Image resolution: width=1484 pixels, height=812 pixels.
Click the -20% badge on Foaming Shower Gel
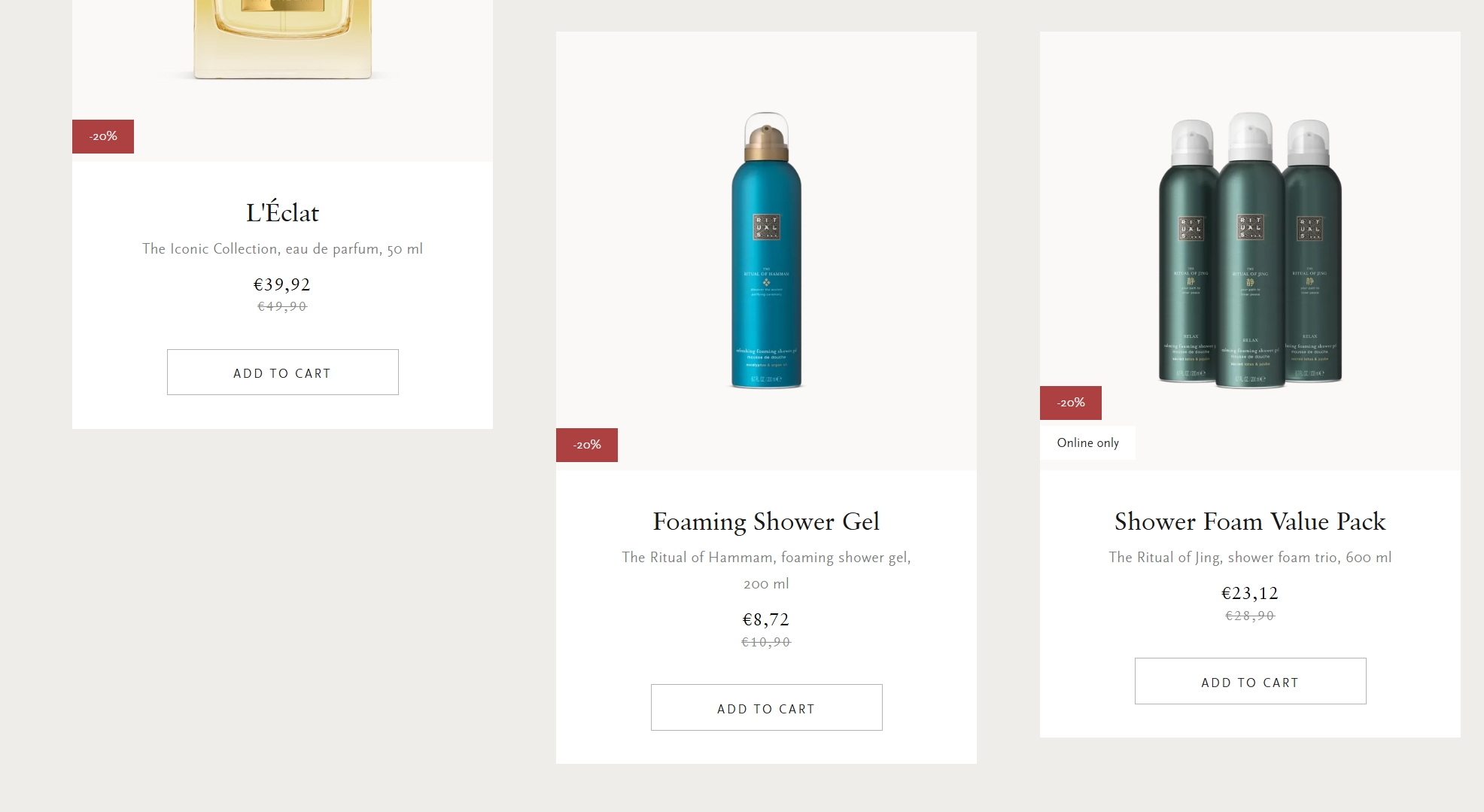587,445
